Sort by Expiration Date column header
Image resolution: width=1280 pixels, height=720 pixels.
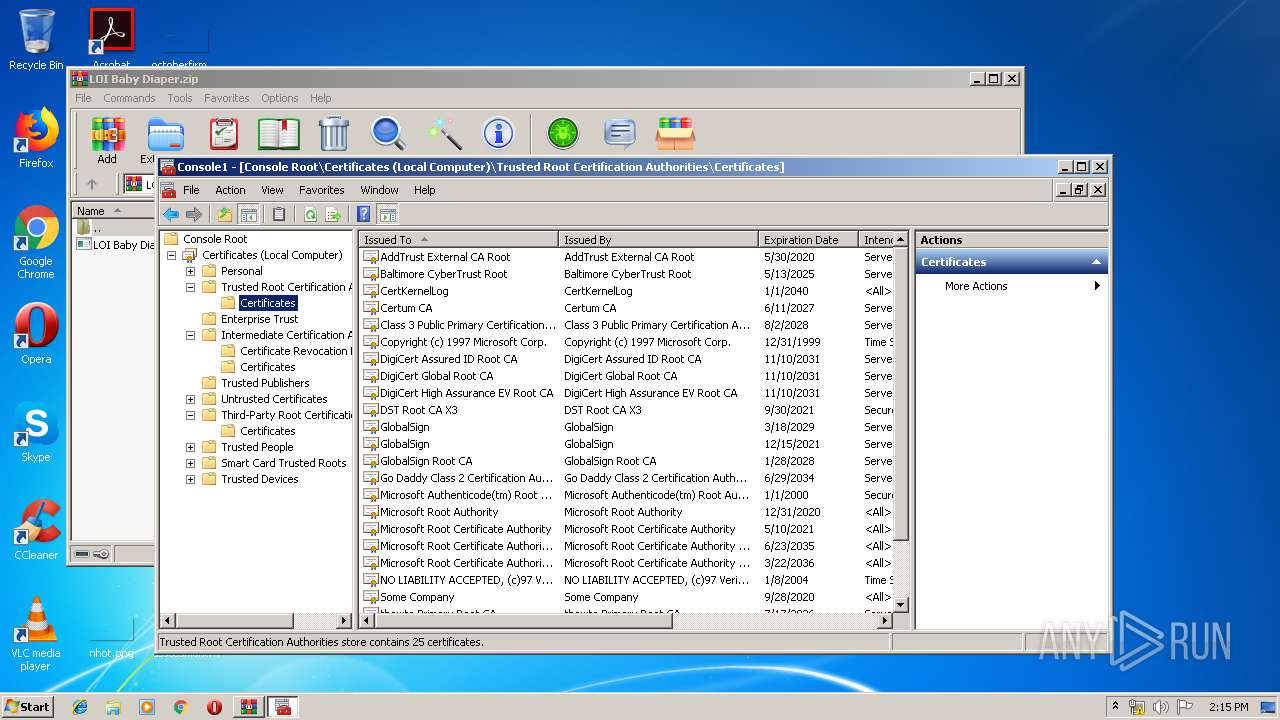pyautogui.click(x=809, y=240)
